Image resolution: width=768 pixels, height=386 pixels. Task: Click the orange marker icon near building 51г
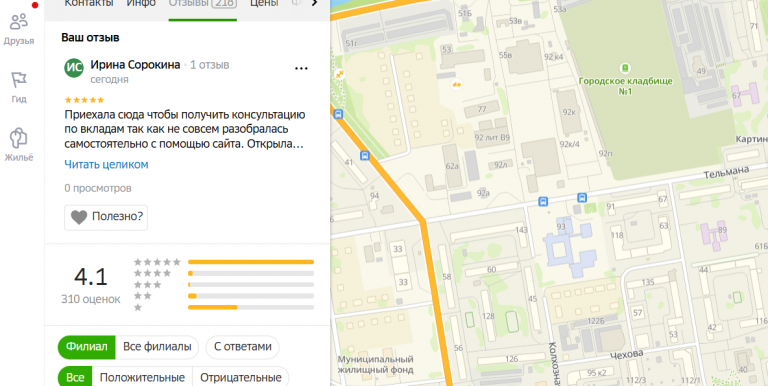pos(339,74)
